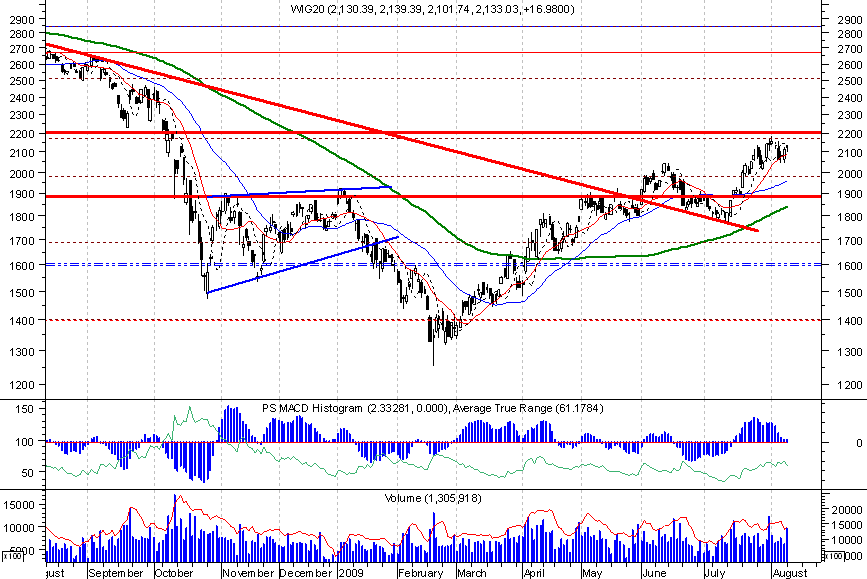
Task: Click the 2200 value on left price scale
Action: (x=22, y=134)
